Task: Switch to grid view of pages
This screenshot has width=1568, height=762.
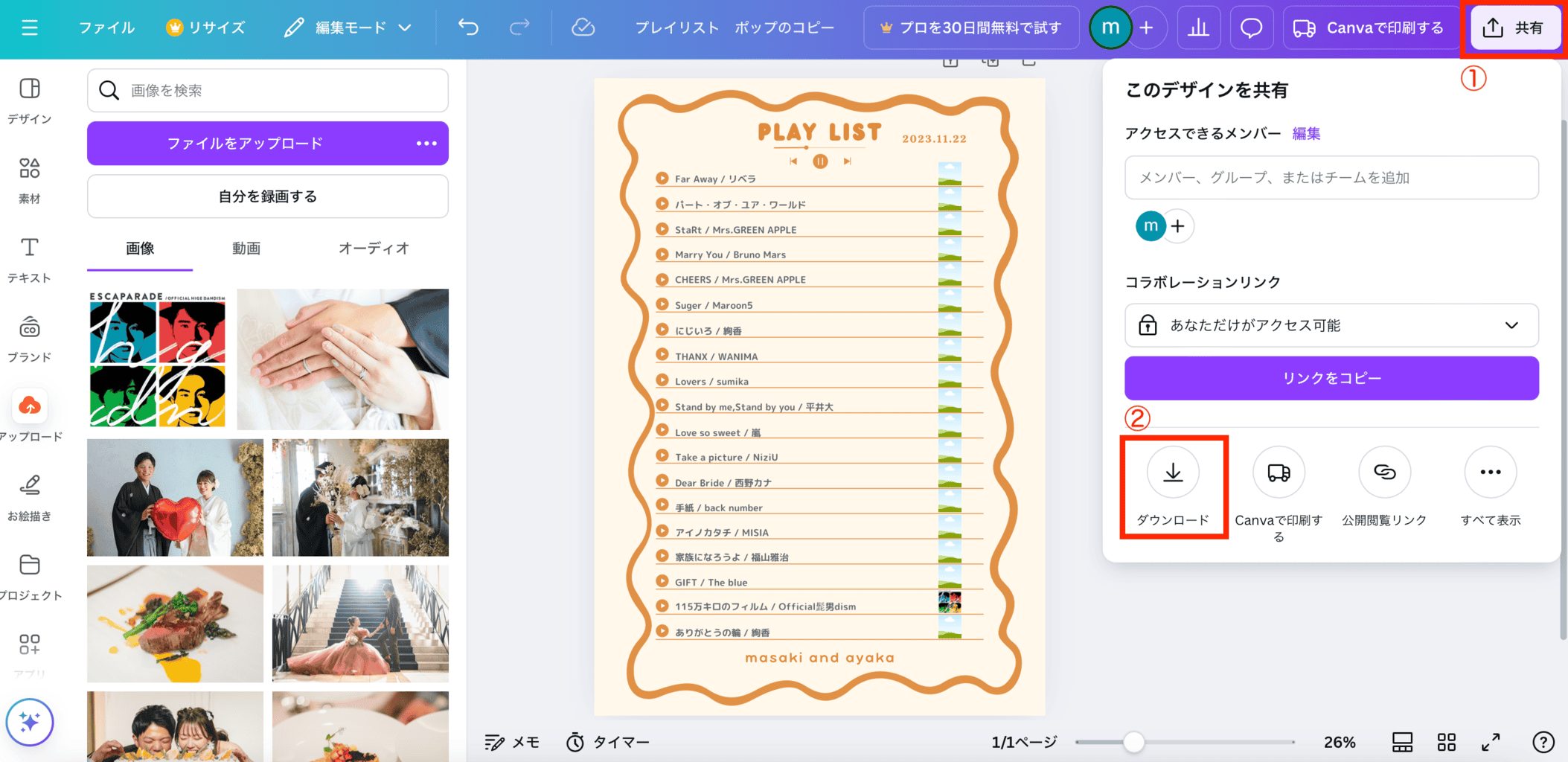Action: pos(1446,742)
